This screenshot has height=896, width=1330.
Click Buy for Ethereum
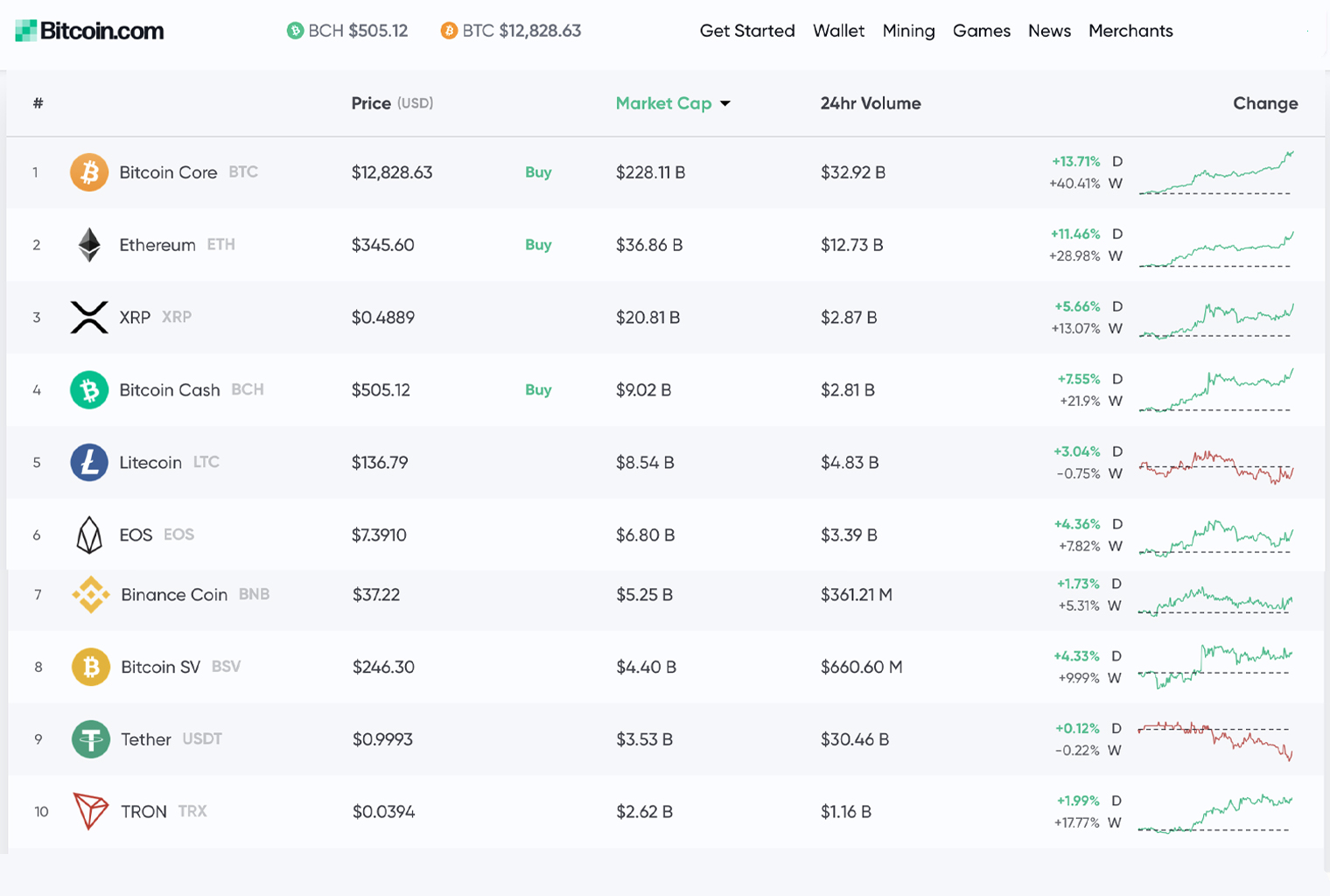(538, 245)
